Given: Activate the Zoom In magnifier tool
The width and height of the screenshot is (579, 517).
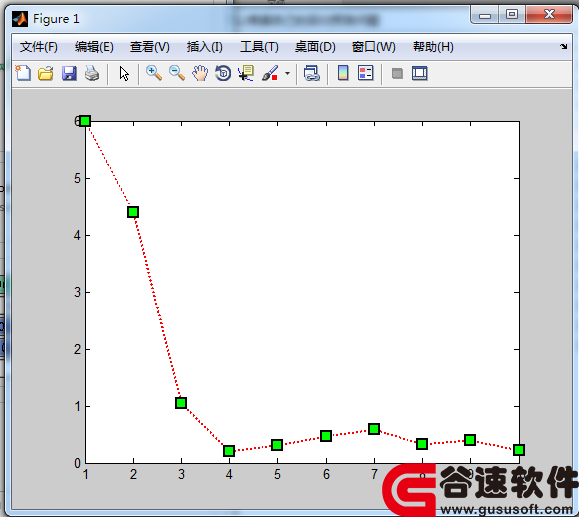Looking at the screenshot, I should click(x=154, y=73).
